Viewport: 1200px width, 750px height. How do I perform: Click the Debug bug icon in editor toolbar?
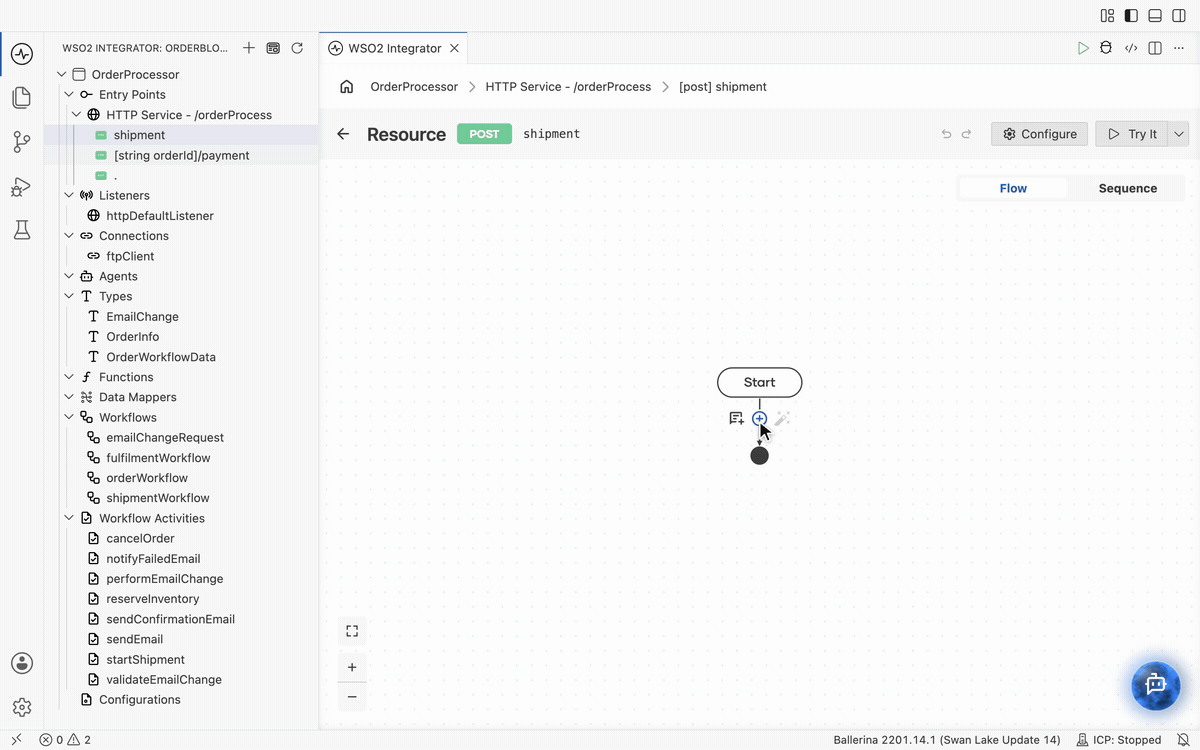coord(1106,48)
